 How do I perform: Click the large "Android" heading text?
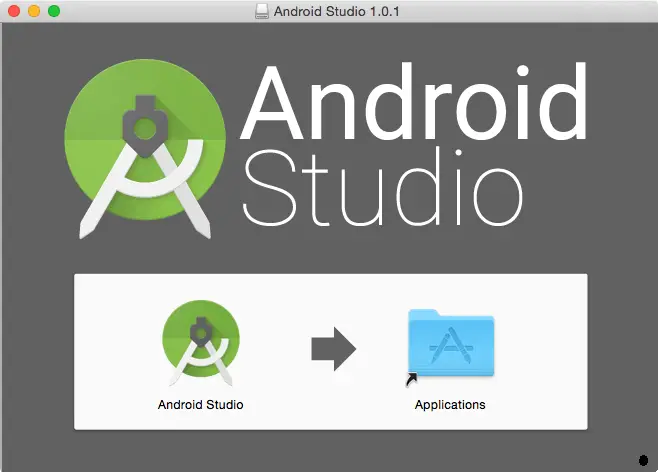pos(413,103)
